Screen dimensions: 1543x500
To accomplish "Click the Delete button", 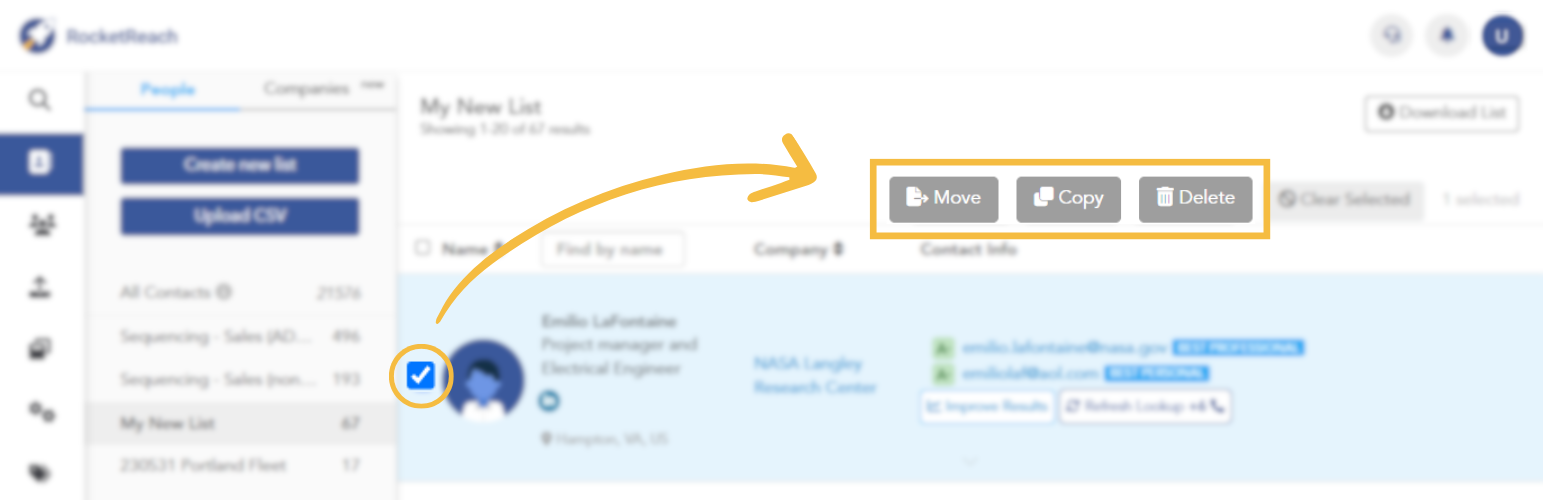I will (x=1195, y=198).
